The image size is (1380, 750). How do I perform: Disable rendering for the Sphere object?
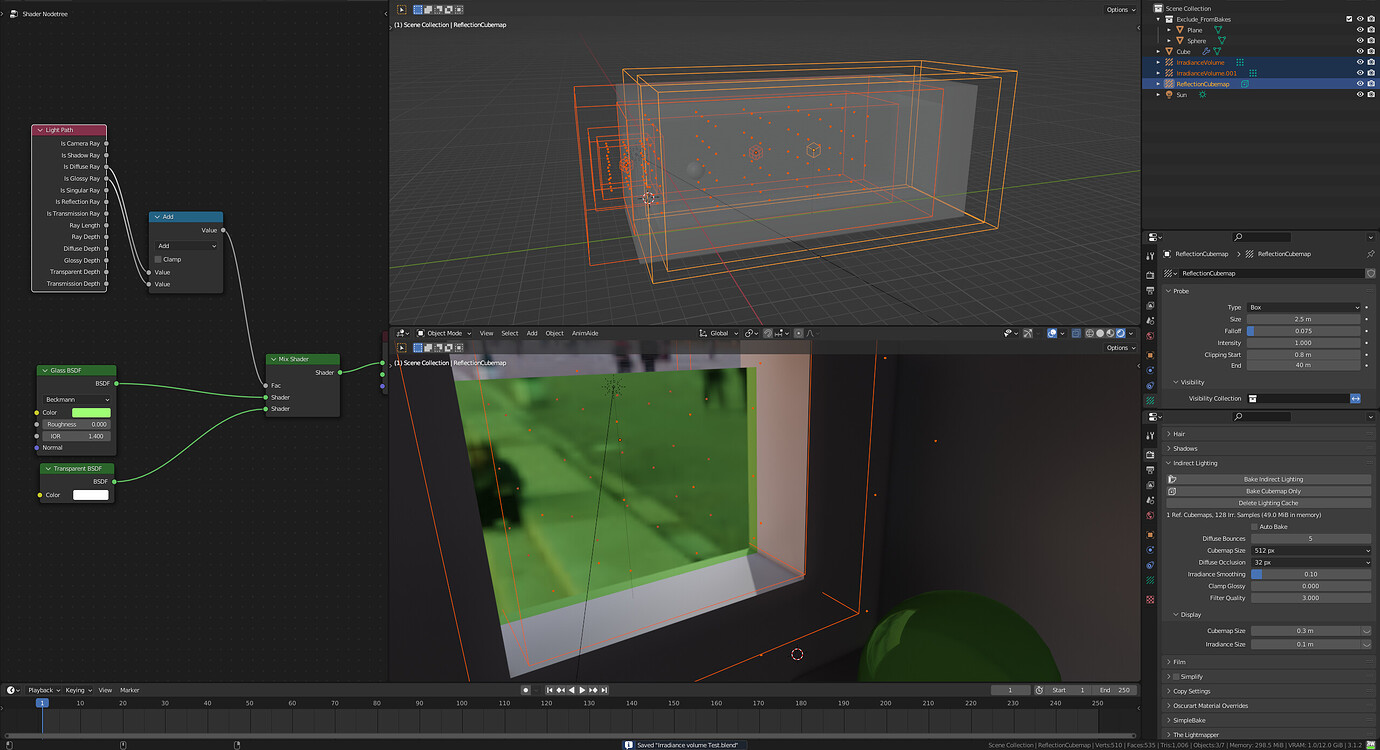(x=1371, y=41)
